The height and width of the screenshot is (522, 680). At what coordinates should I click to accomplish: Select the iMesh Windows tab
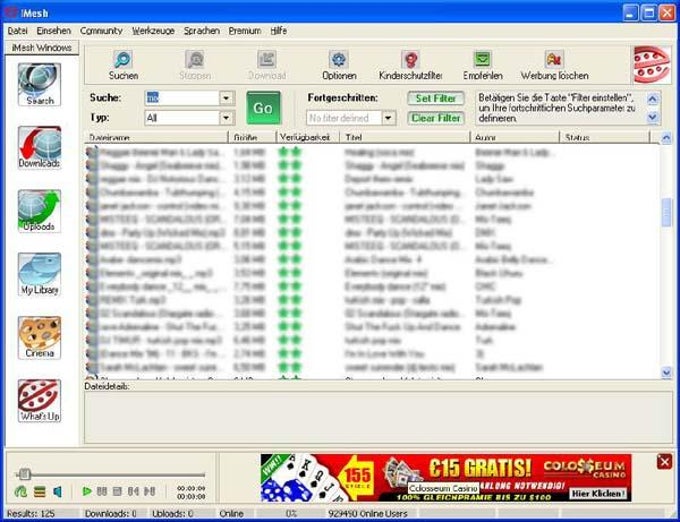coord(42,48)
